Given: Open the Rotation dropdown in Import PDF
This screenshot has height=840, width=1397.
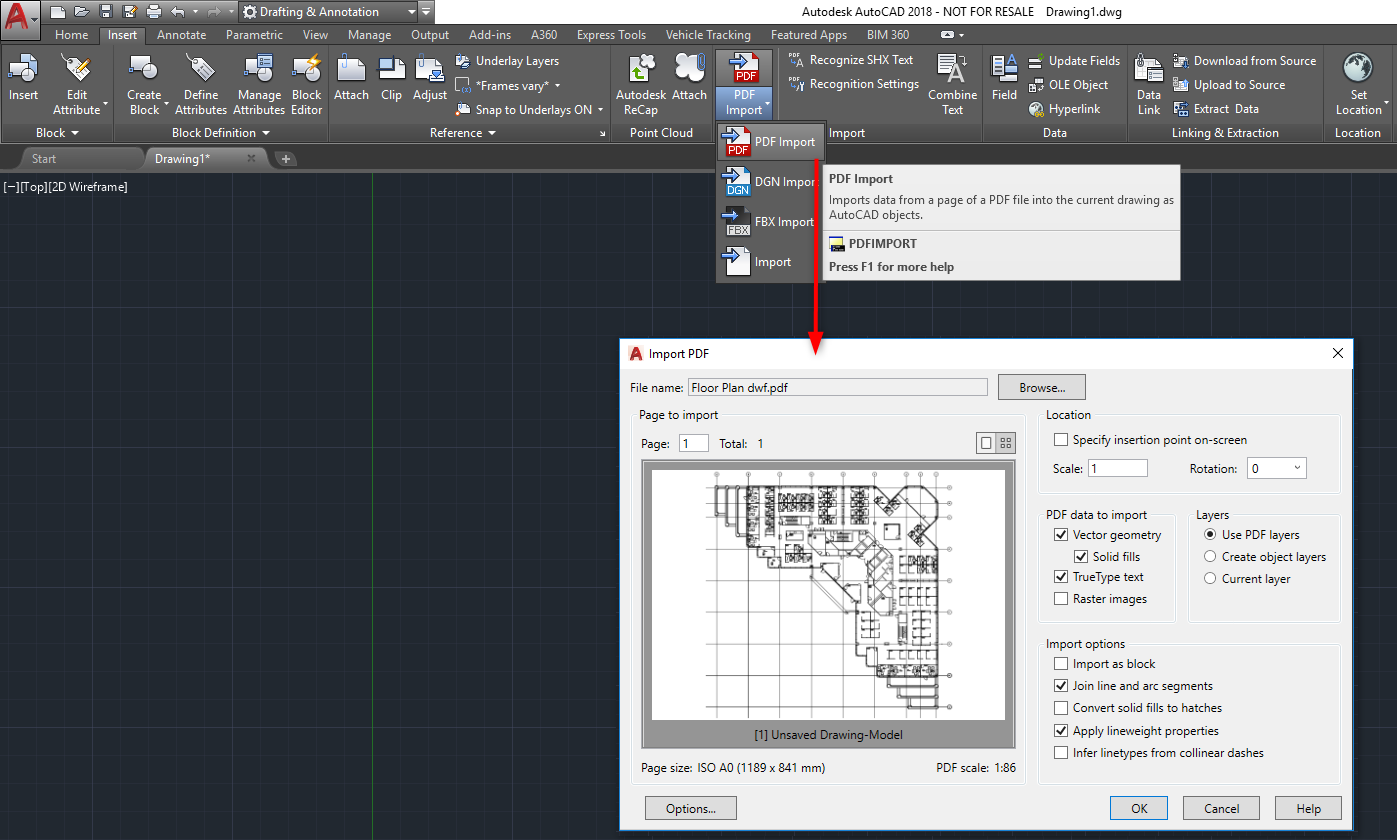Looking at the screenshot, I should pos(1295,467).
